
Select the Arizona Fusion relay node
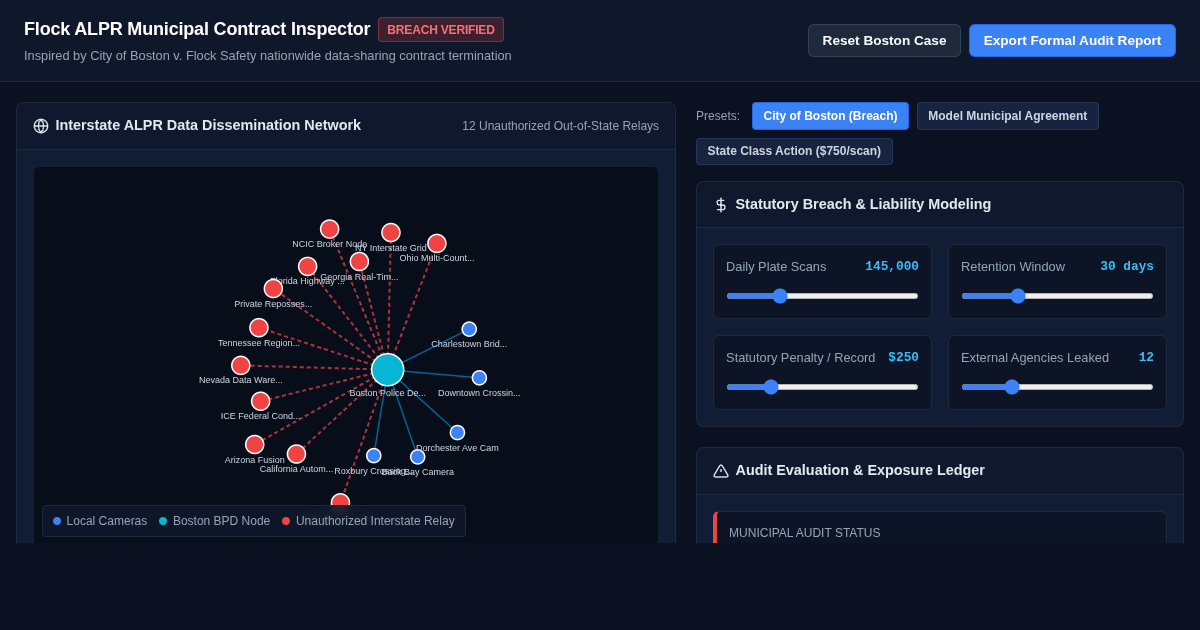pyautogui.click(x=255, y=445)
